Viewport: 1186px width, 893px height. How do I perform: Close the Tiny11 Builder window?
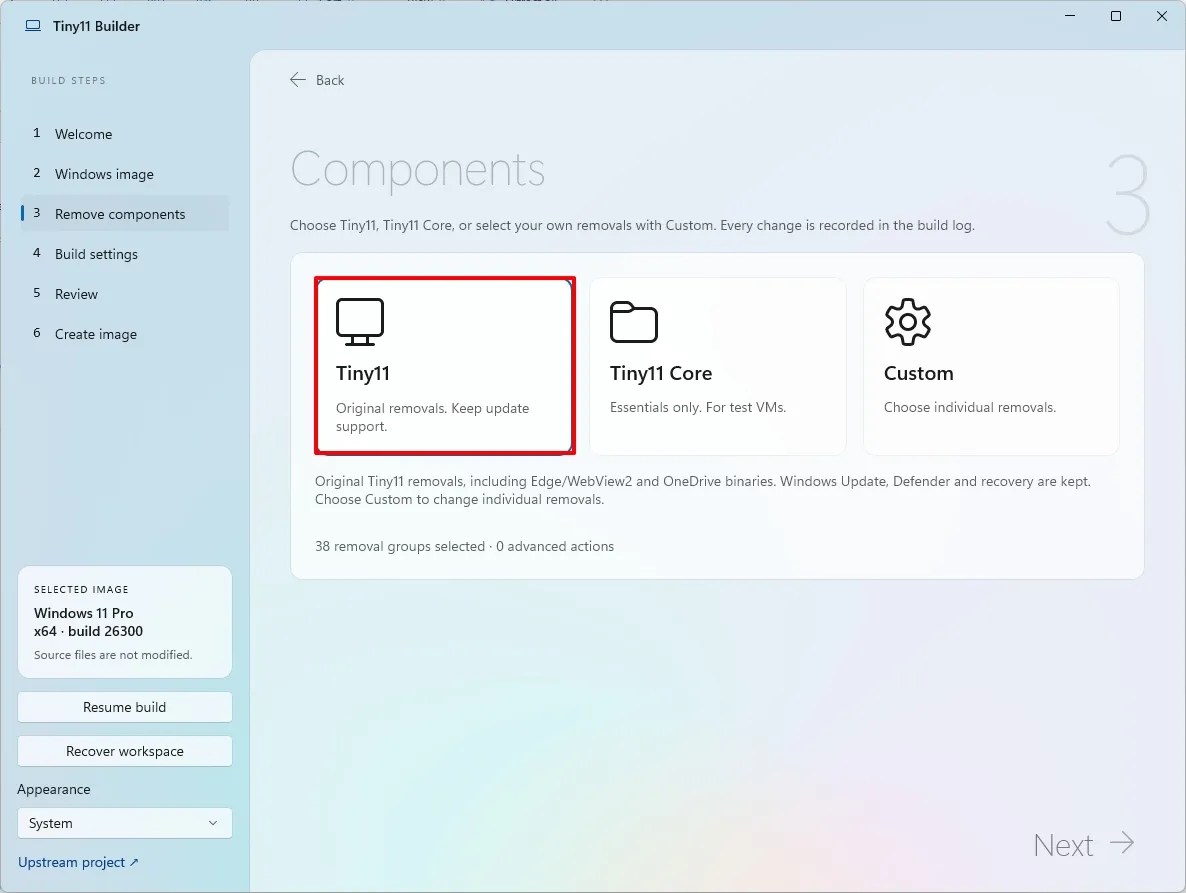tap(1162, 16)
